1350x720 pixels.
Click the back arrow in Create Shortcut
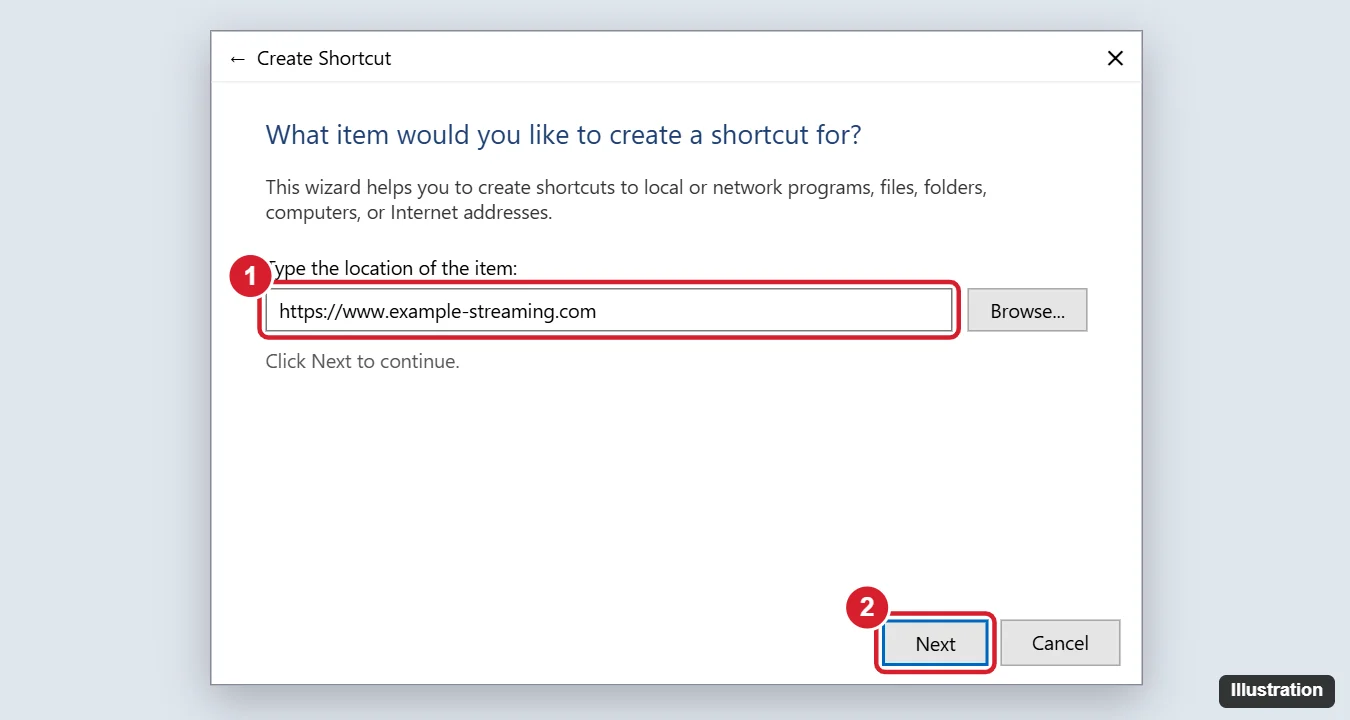(x=237, y=59)
